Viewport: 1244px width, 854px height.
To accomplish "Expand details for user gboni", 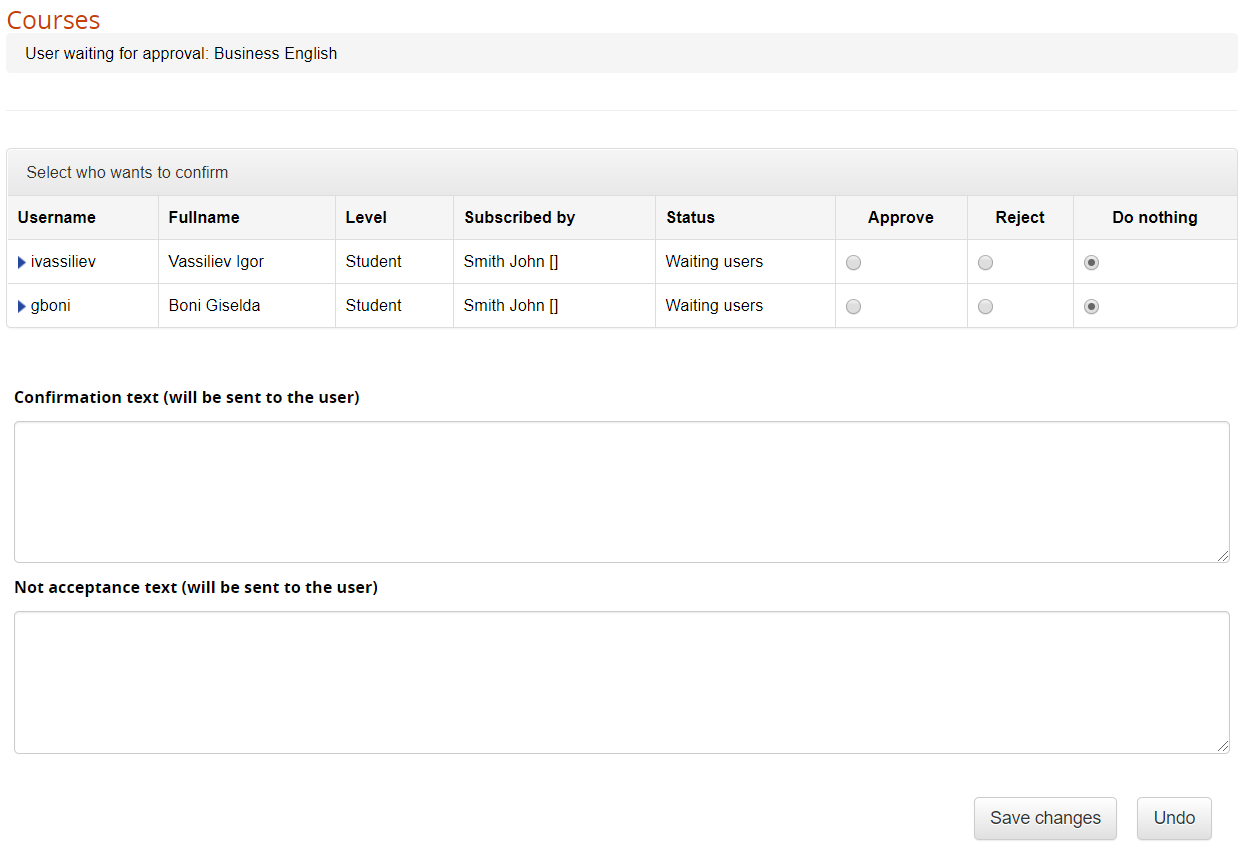I will [x=21, y=306].
